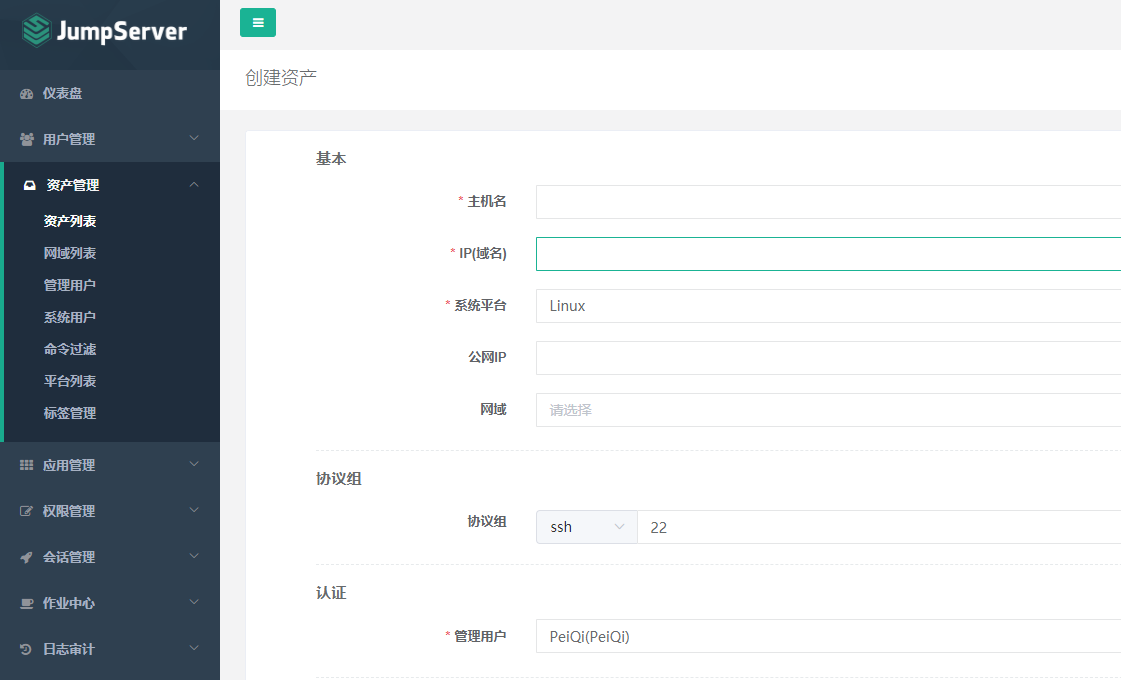Screen dimensions: 1121x680
Task: Open the 仪表盘 dashboard icon
Action: coord(27,94)
